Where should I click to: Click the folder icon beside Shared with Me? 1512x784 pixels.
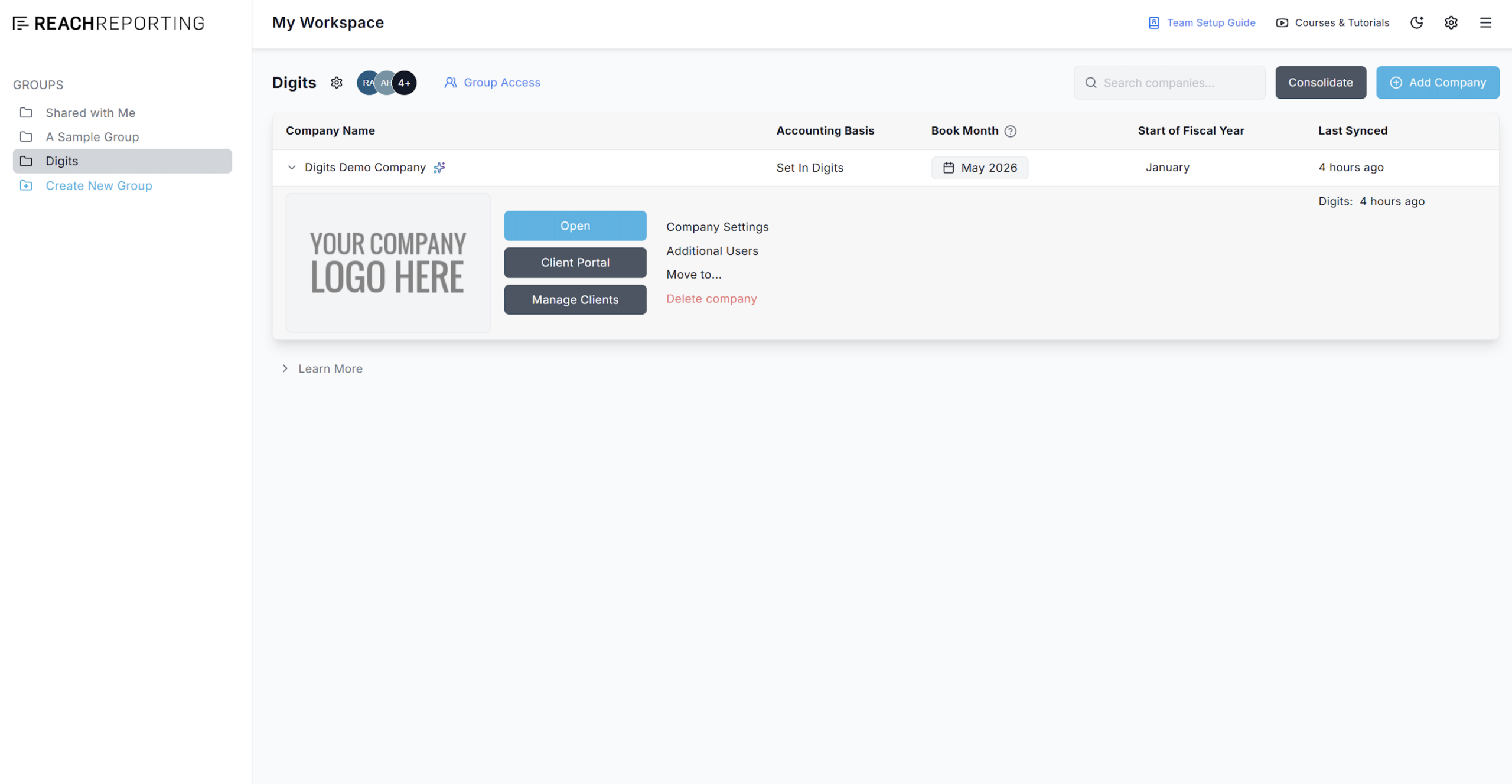(26, 112)
